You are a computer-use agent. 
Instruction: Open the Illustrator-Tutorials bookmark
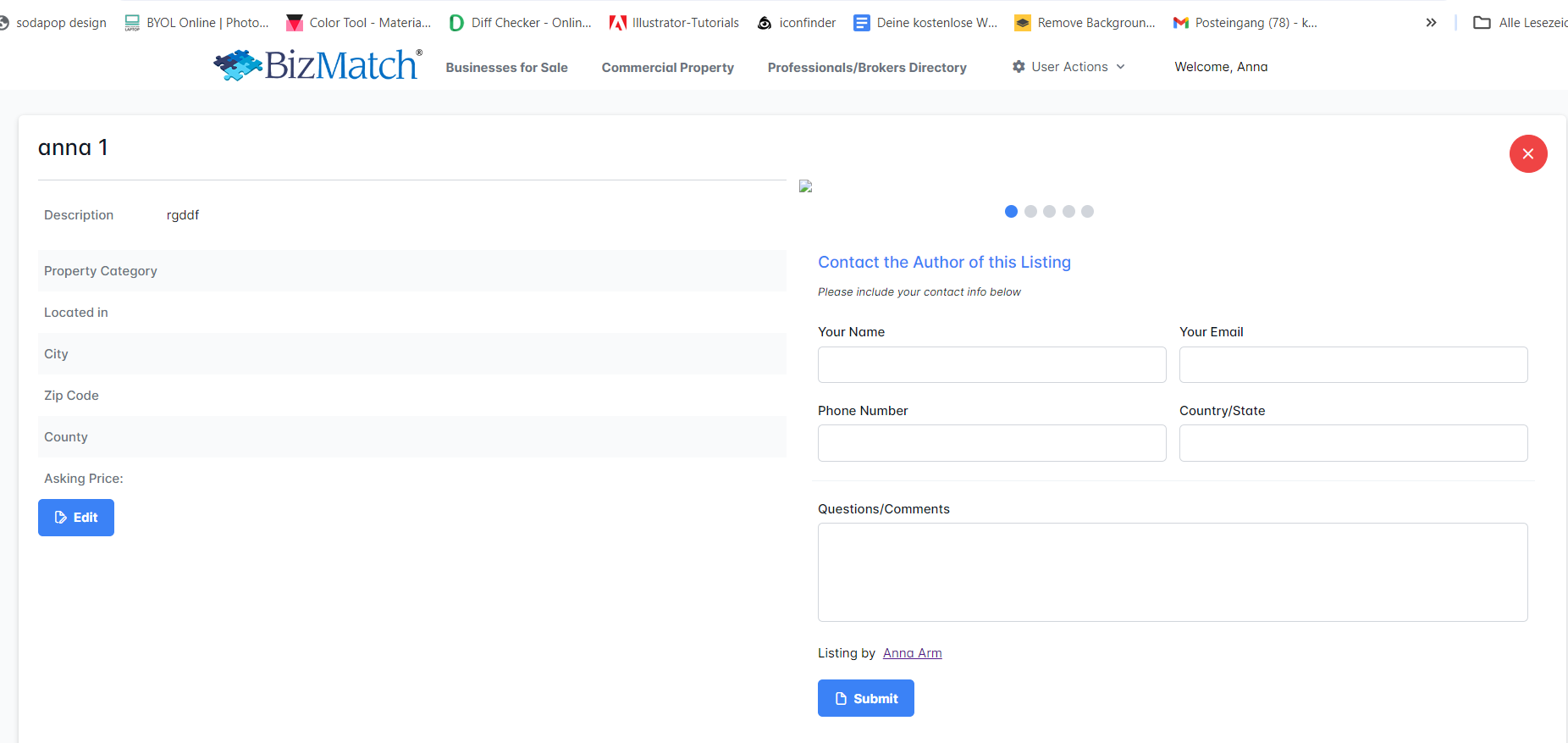(674, 23)
